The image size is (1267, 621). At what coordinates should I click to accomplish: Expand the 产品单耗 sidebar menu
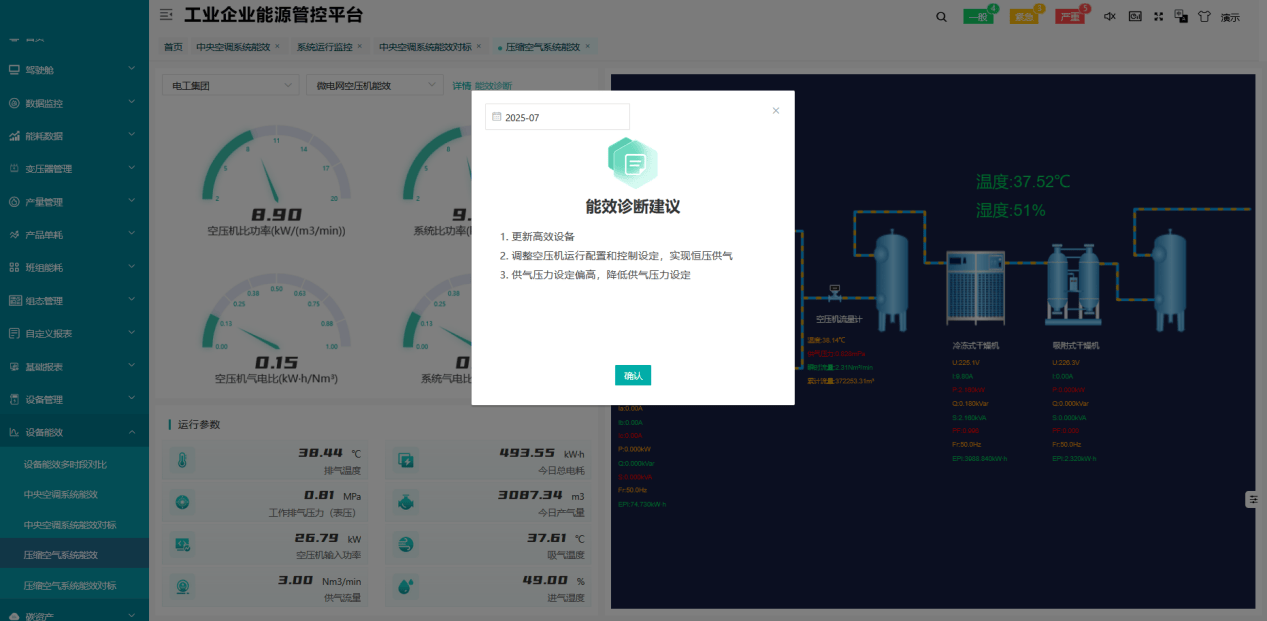(x=74, y=235)
